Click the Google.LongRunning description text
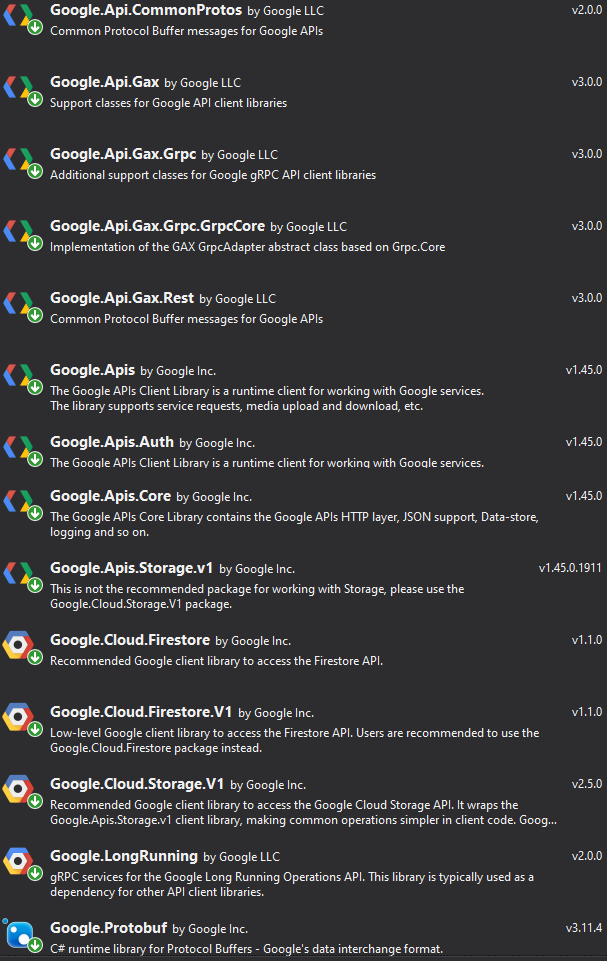 292,884
